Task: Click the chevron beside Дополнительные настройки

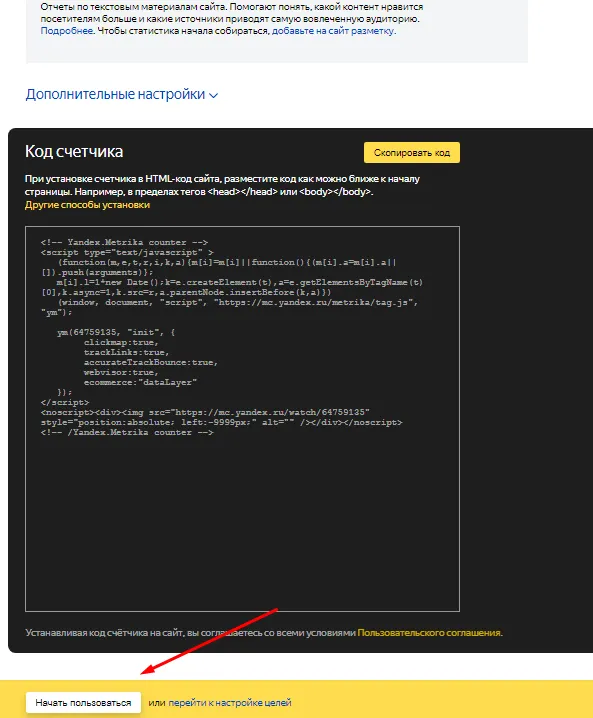Action: (x=213, y=96)
